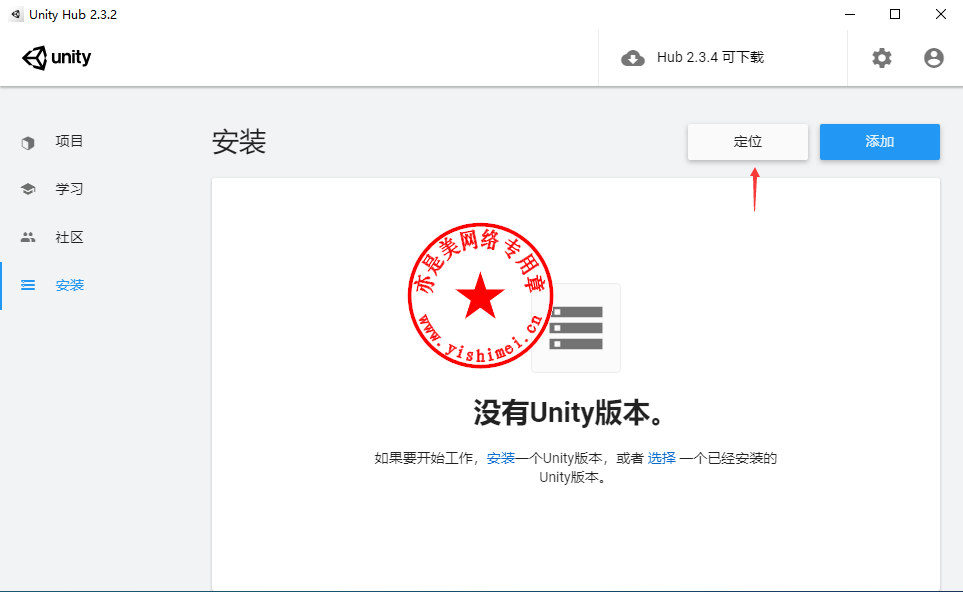Viewport: 963px width, 592px height.
Task: Click the Unity Hub title bar icon
Action: click(15, 14)
